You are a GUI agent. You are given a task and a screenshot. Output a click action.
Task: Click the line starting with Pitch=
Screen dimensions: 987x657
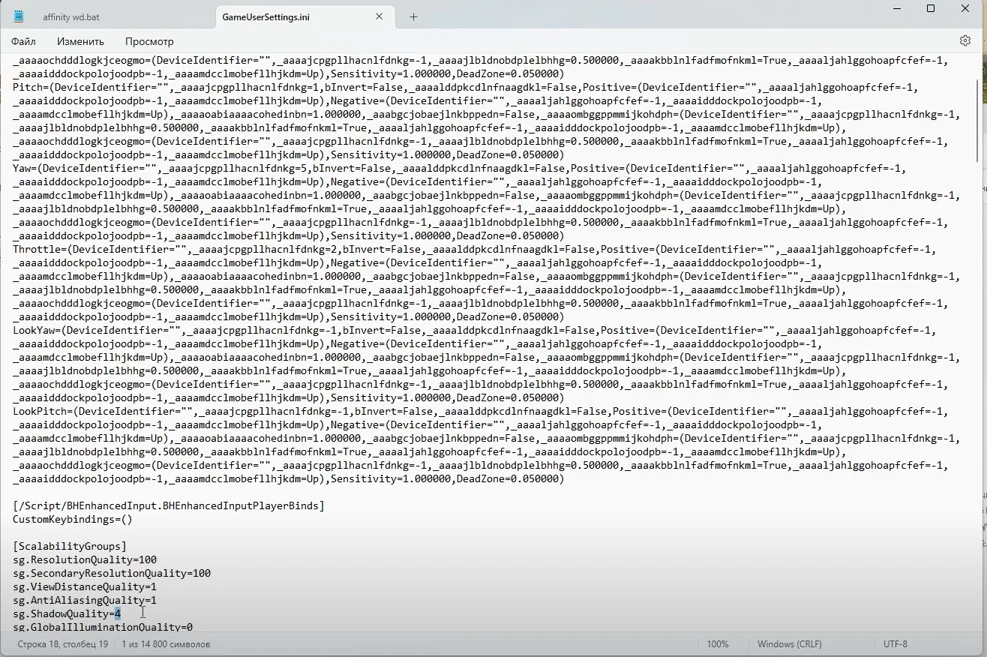(x=465, y=87)
